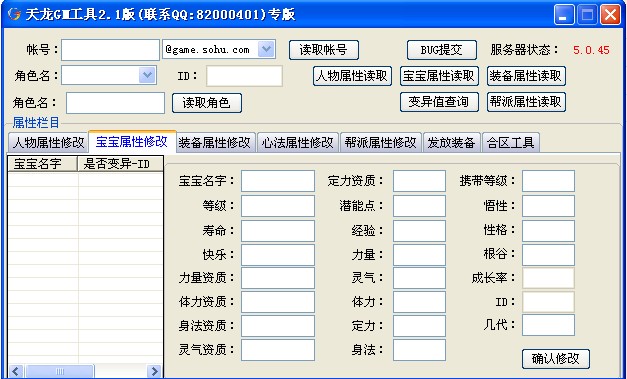
Task: Click 变异值查询 button
Action: point(439,102)
